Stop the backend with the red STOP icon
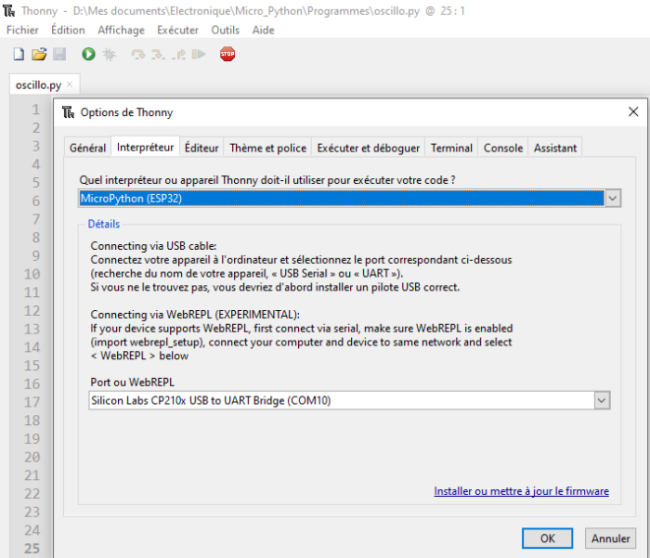 click(228, 54)
